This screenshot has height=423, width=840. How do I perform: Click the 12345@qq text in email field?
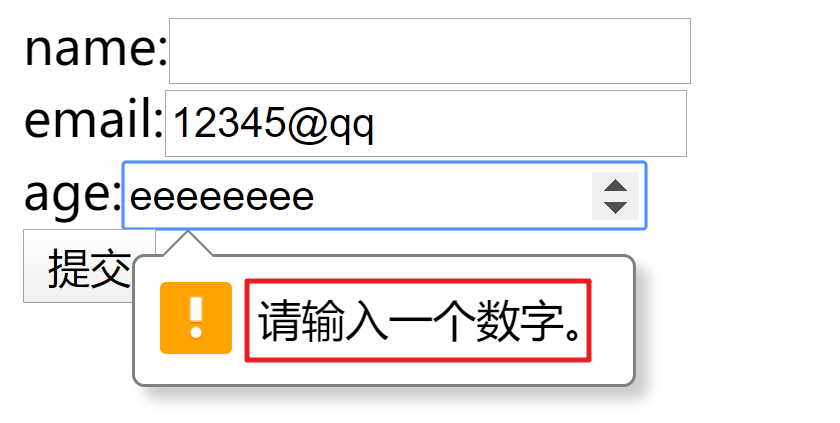(x=273, y=124)
